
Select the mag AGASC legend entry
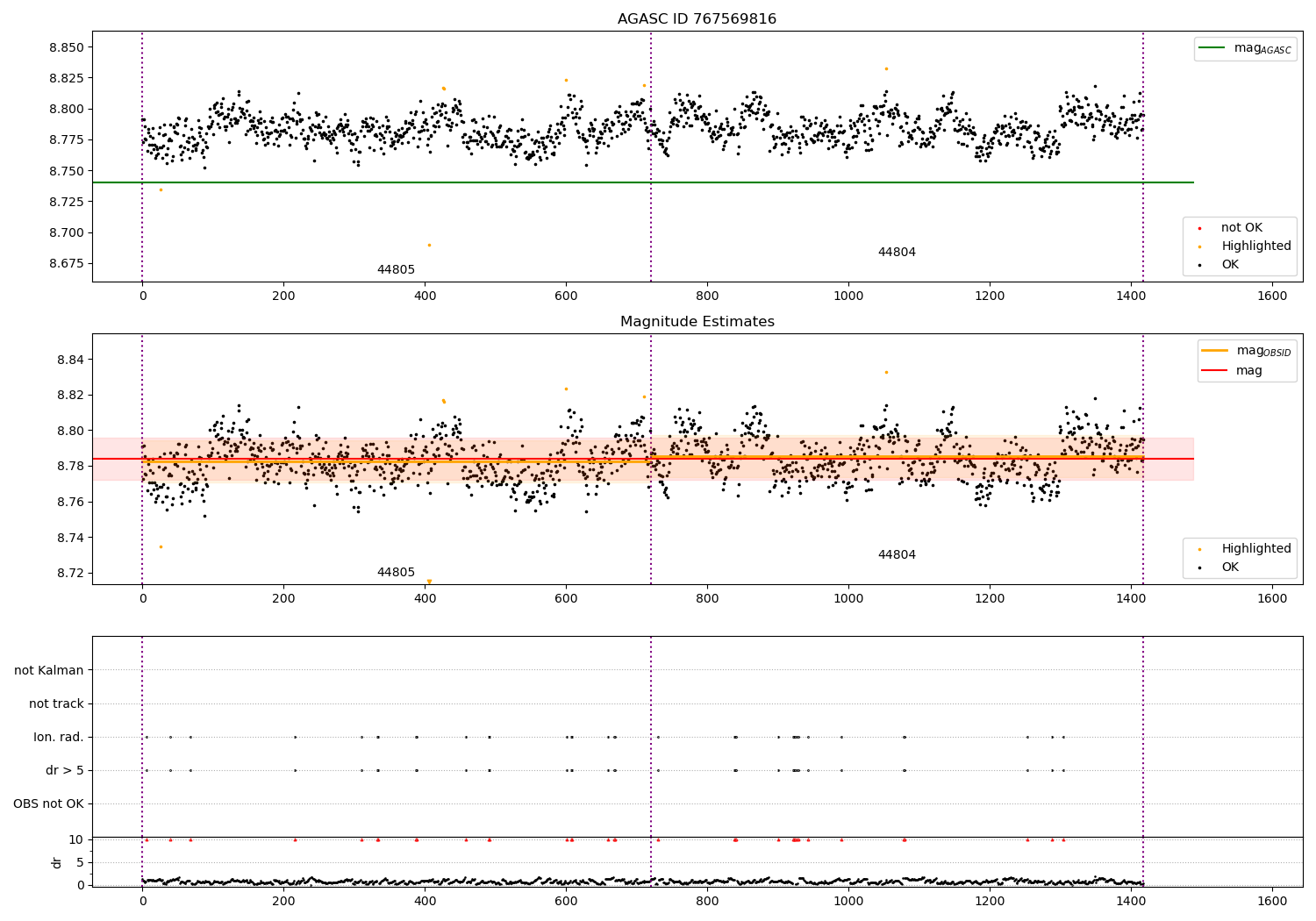[x=1246, y=48]
